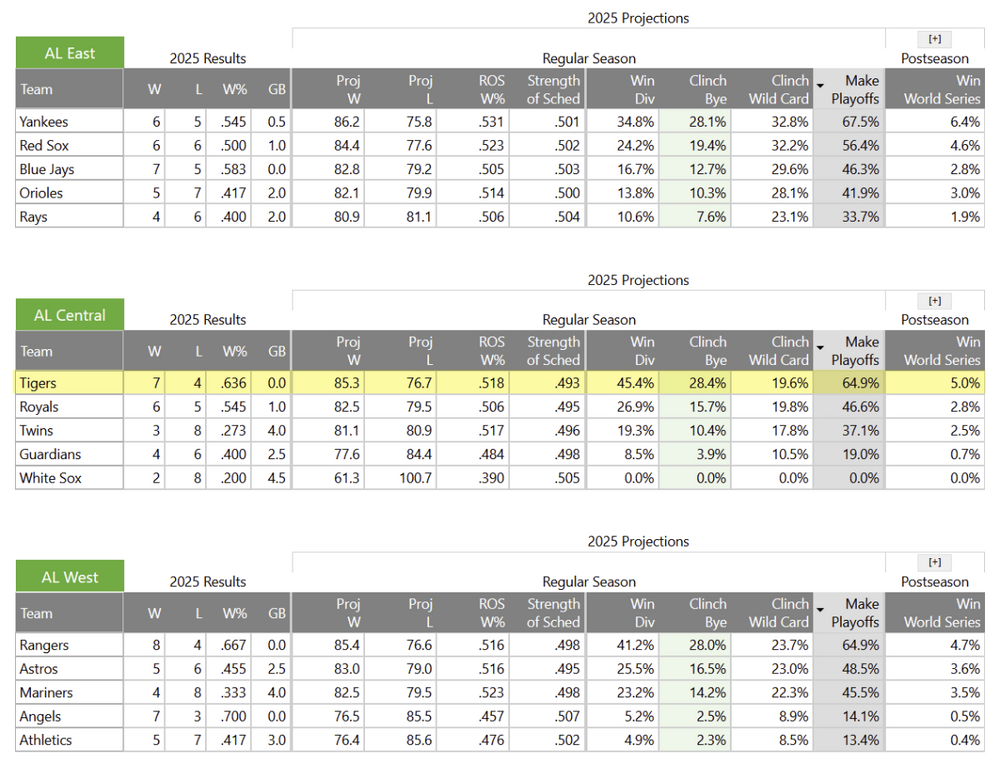Expand AL East Postseason columns with [+]
This screenshot has height=764, width=1000.
point(934,40)
